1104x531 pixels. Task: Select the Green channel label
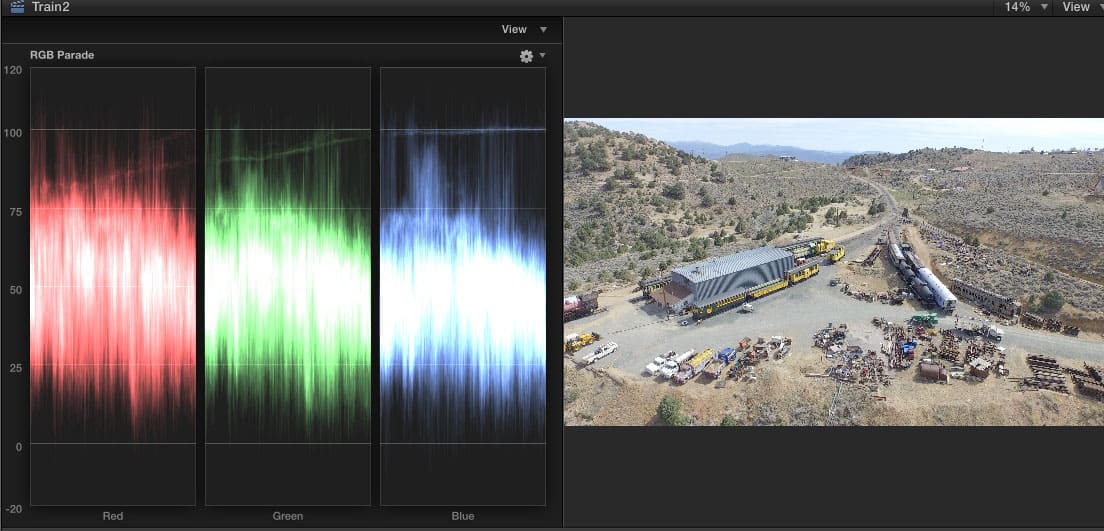[x=288, y=516]
